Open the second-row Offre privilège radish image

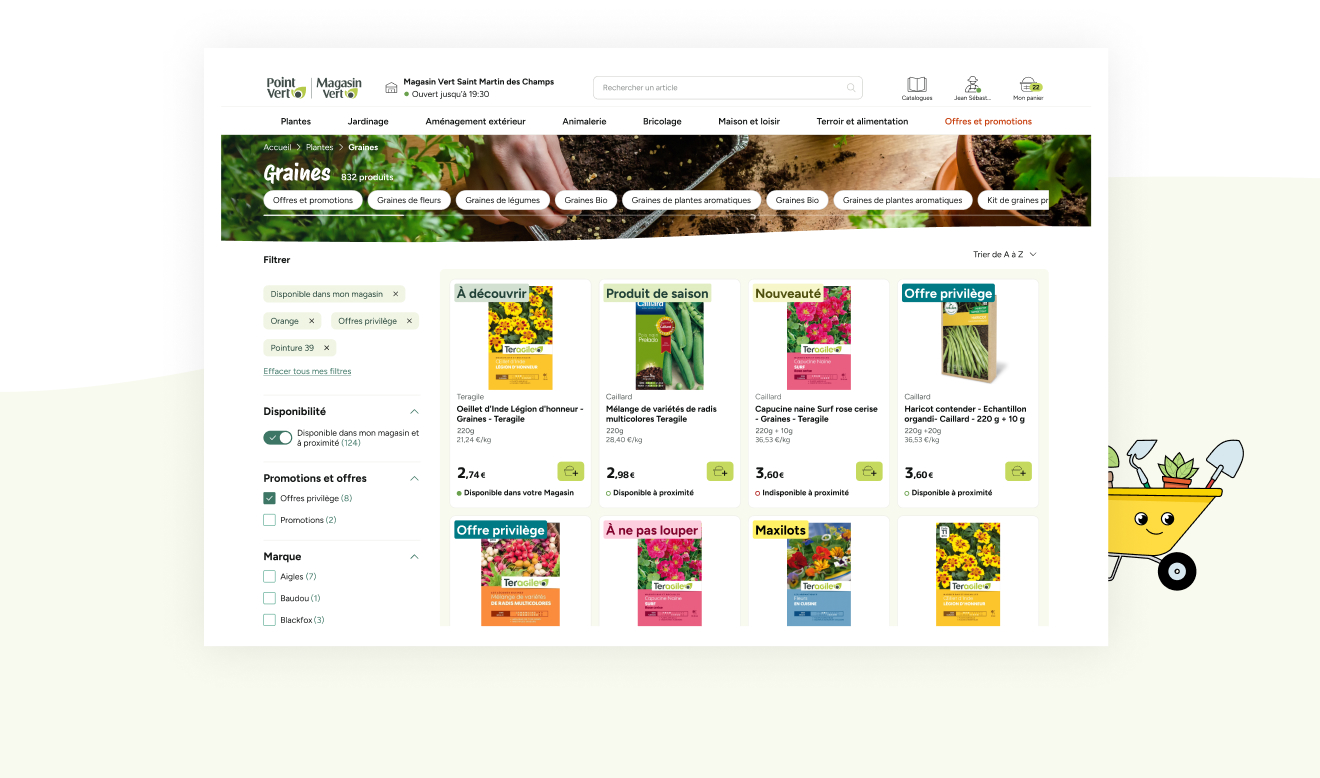tap(520, 574)
